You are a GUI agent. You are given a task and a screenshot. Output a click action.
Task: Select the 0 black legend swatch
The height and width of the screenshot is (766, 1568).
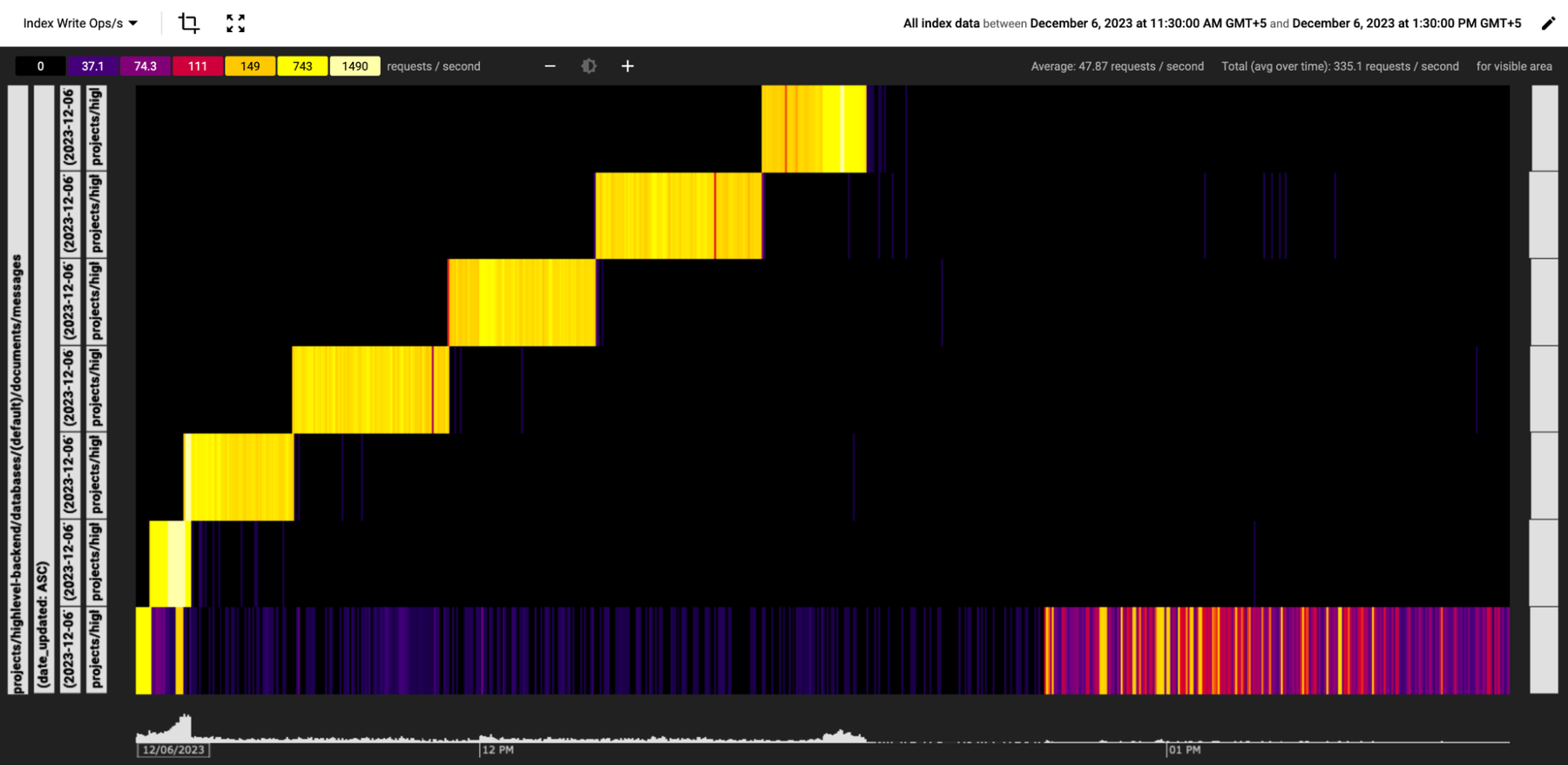tap(40, 66)
